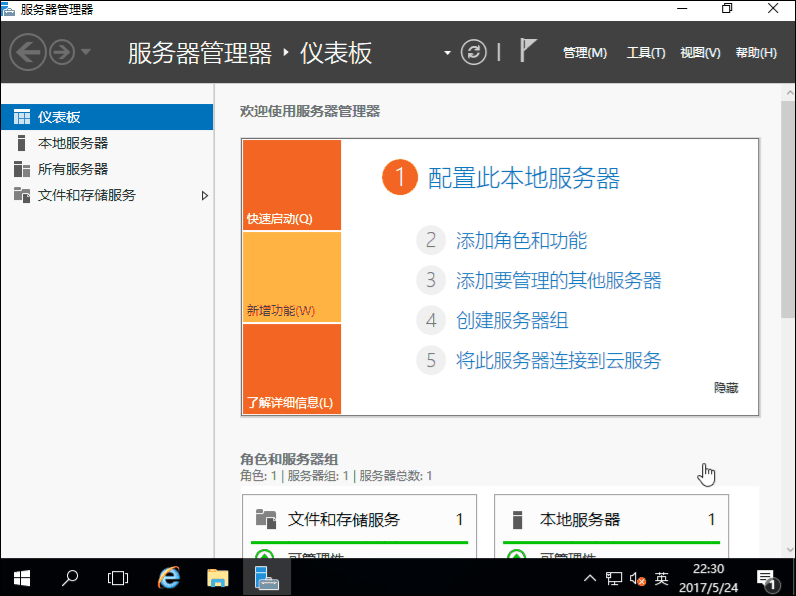Screen dimensions: 796x596
Task: Select 本地服务器 in the sidebar
Action: pyautogui.click(x=107, y=143)
